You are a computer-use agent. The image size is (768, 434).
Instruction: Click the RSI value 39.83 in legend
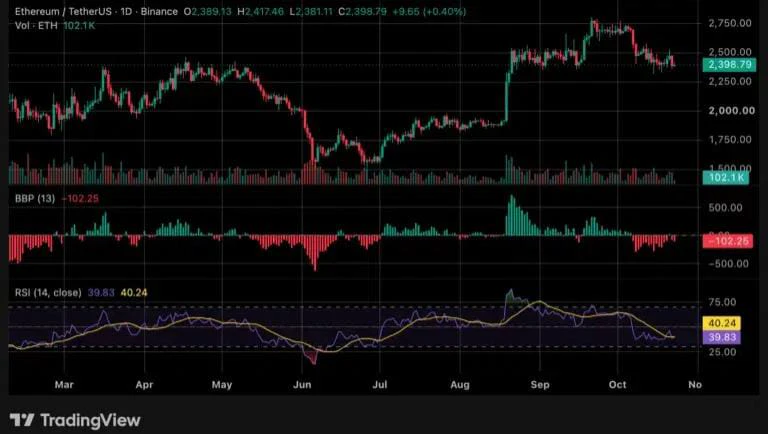tap(101, 292)
